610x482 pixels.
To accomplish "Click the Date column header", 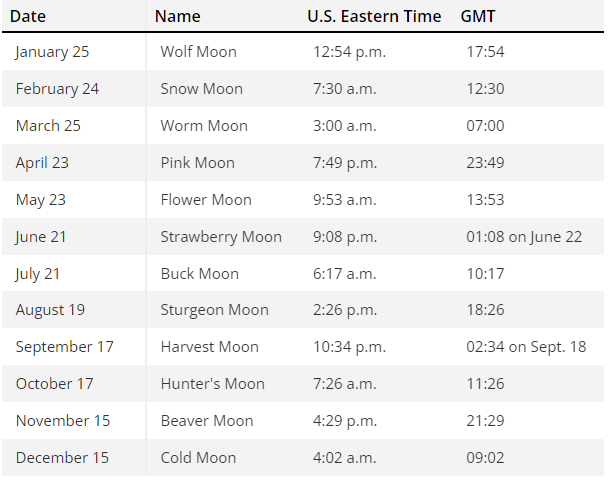I will pos(28,16).
